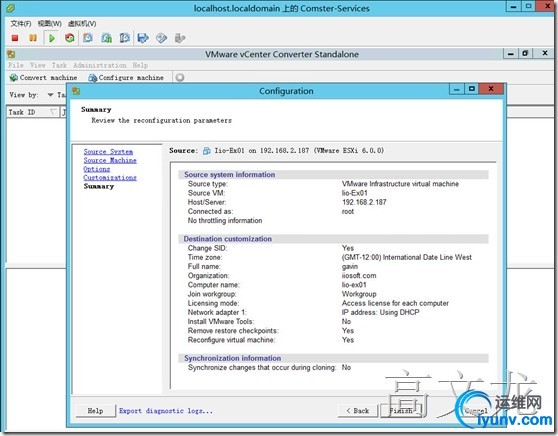Click the Converter app icon in title bar

(11, 54)
